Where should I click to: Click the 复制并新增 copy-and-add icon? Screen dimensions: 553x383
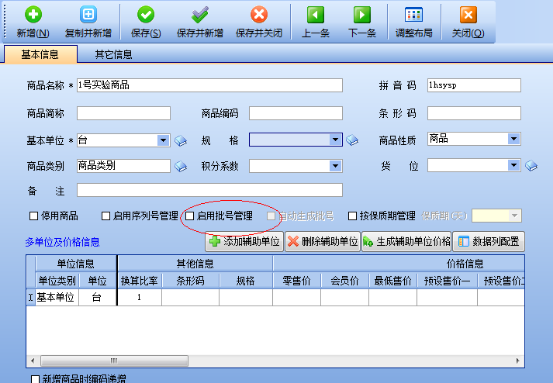88,14
